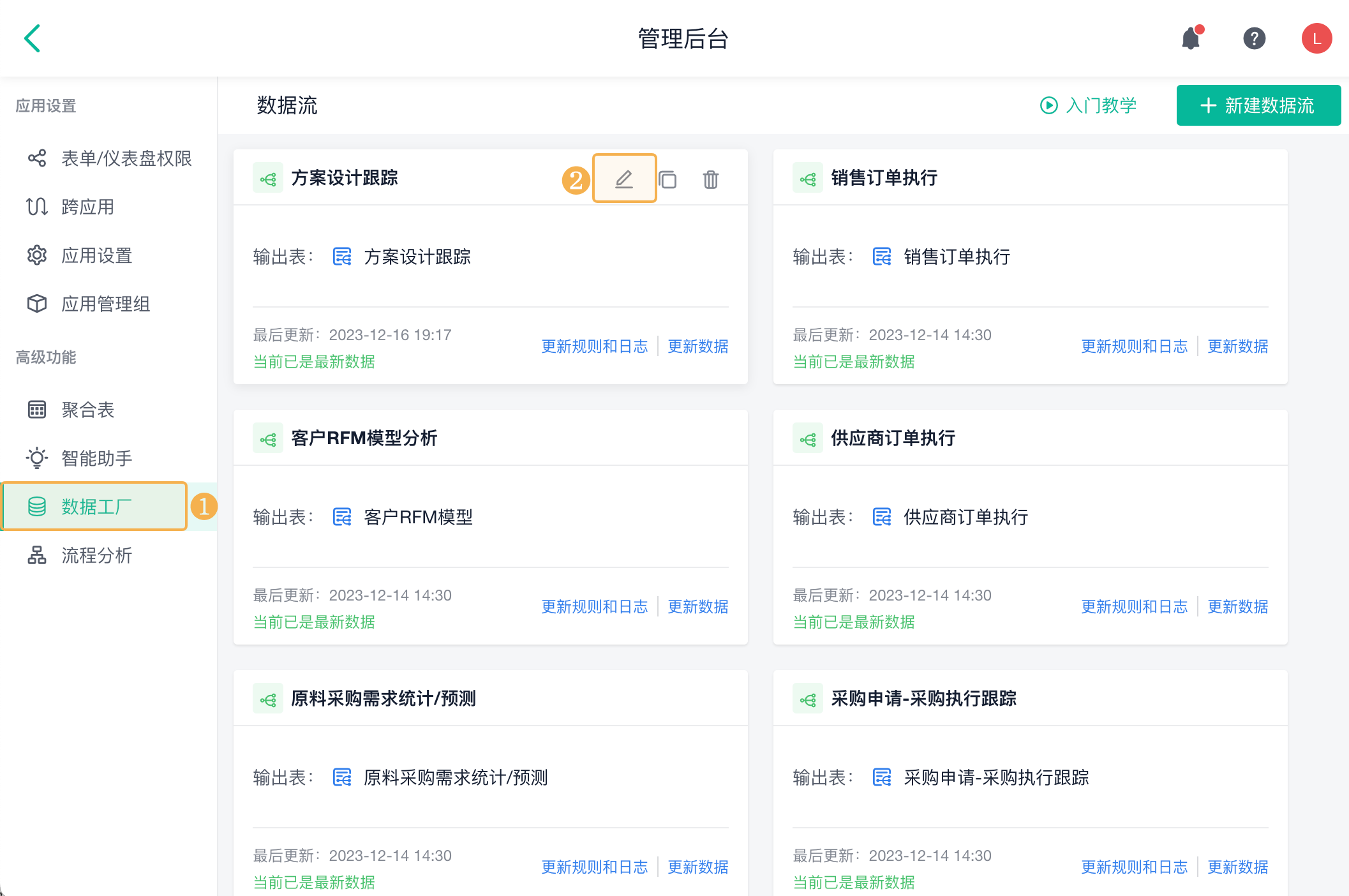Click the 原料采购需求统计/预测 card flow icon
The height and width of the screenshot is (896, 1349).
pyautogui.click(x=268, y=699)
